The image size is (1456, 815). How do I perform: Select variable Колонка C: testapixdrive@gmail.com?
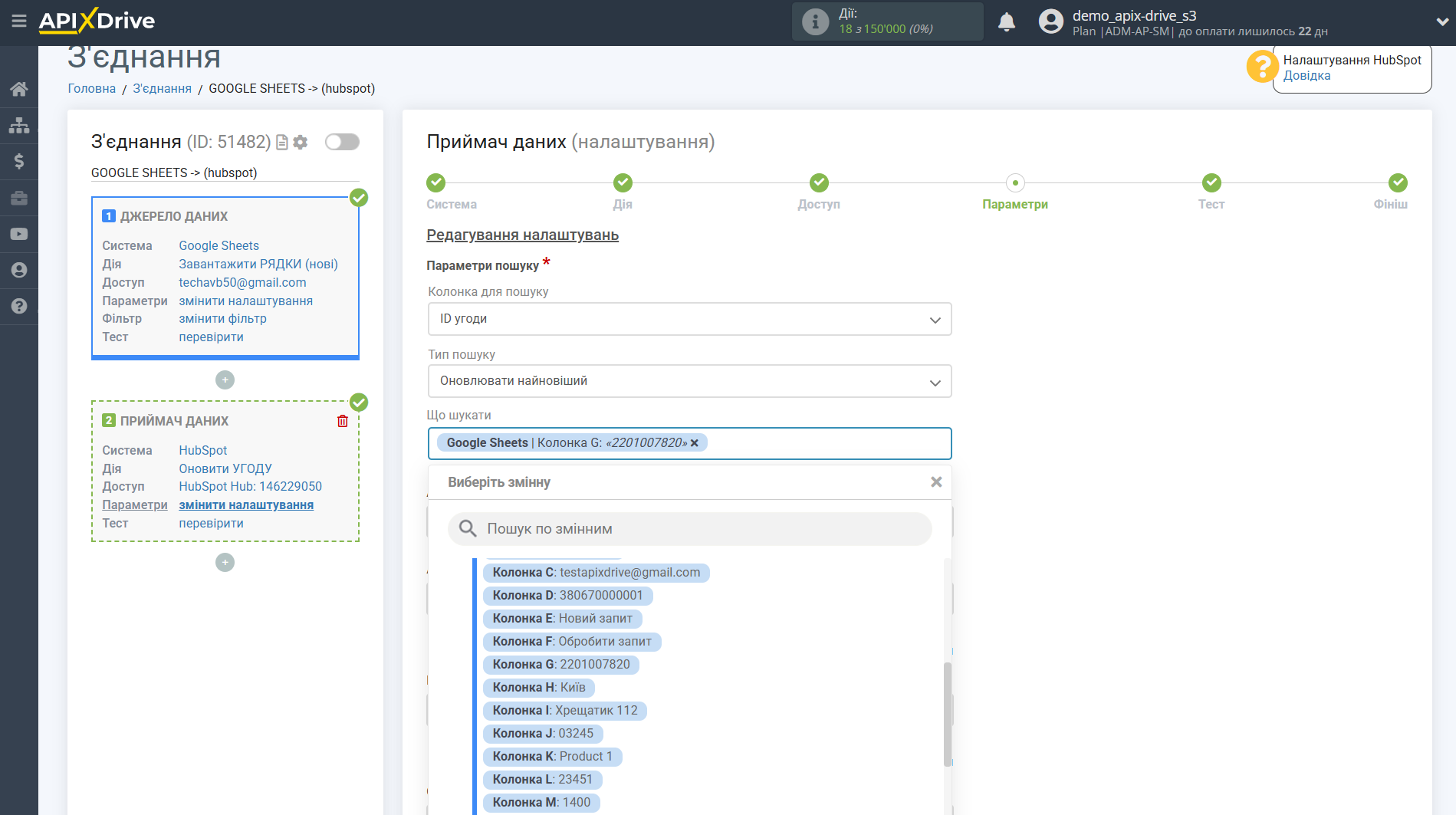597,573
